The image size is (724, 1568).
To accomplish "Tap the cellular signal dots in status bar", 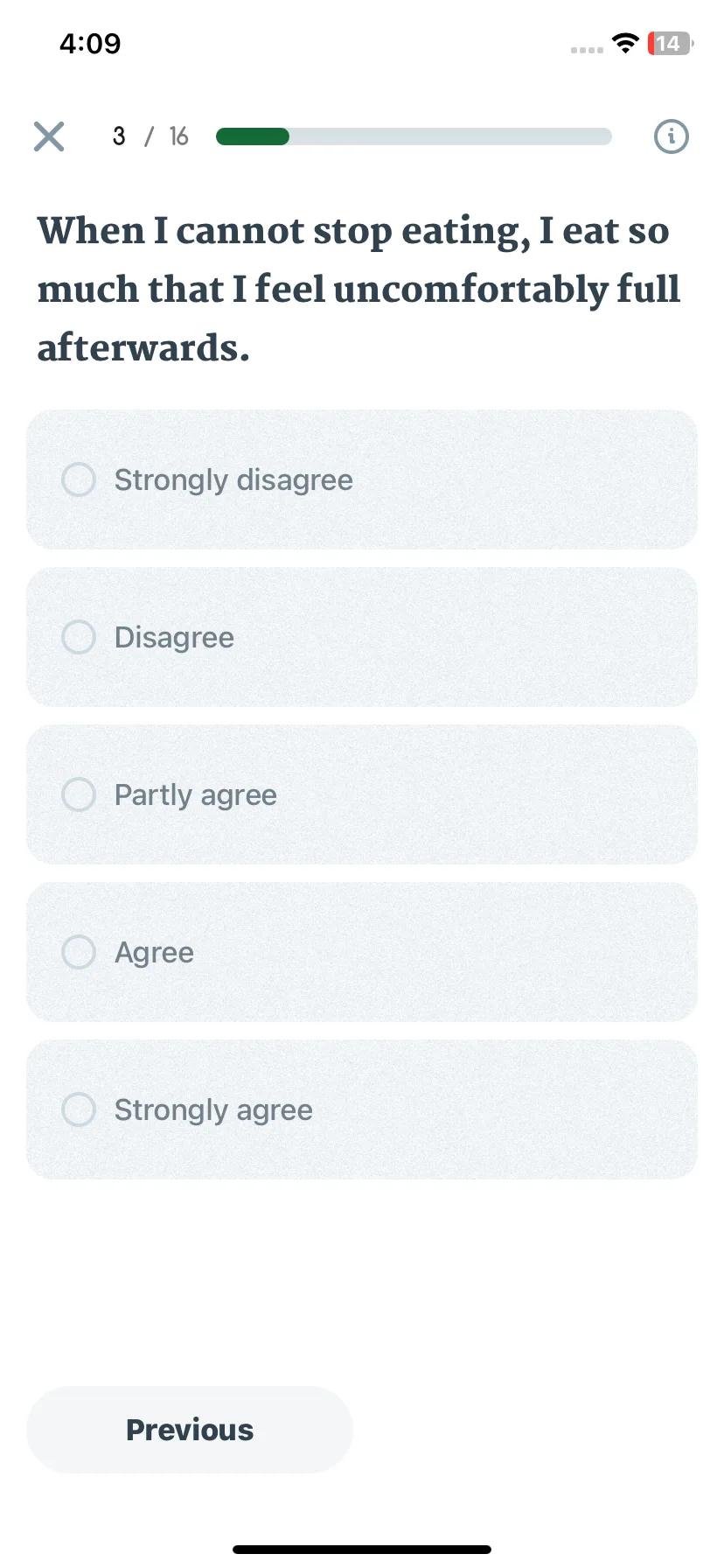I will click(x=587, y=50).
